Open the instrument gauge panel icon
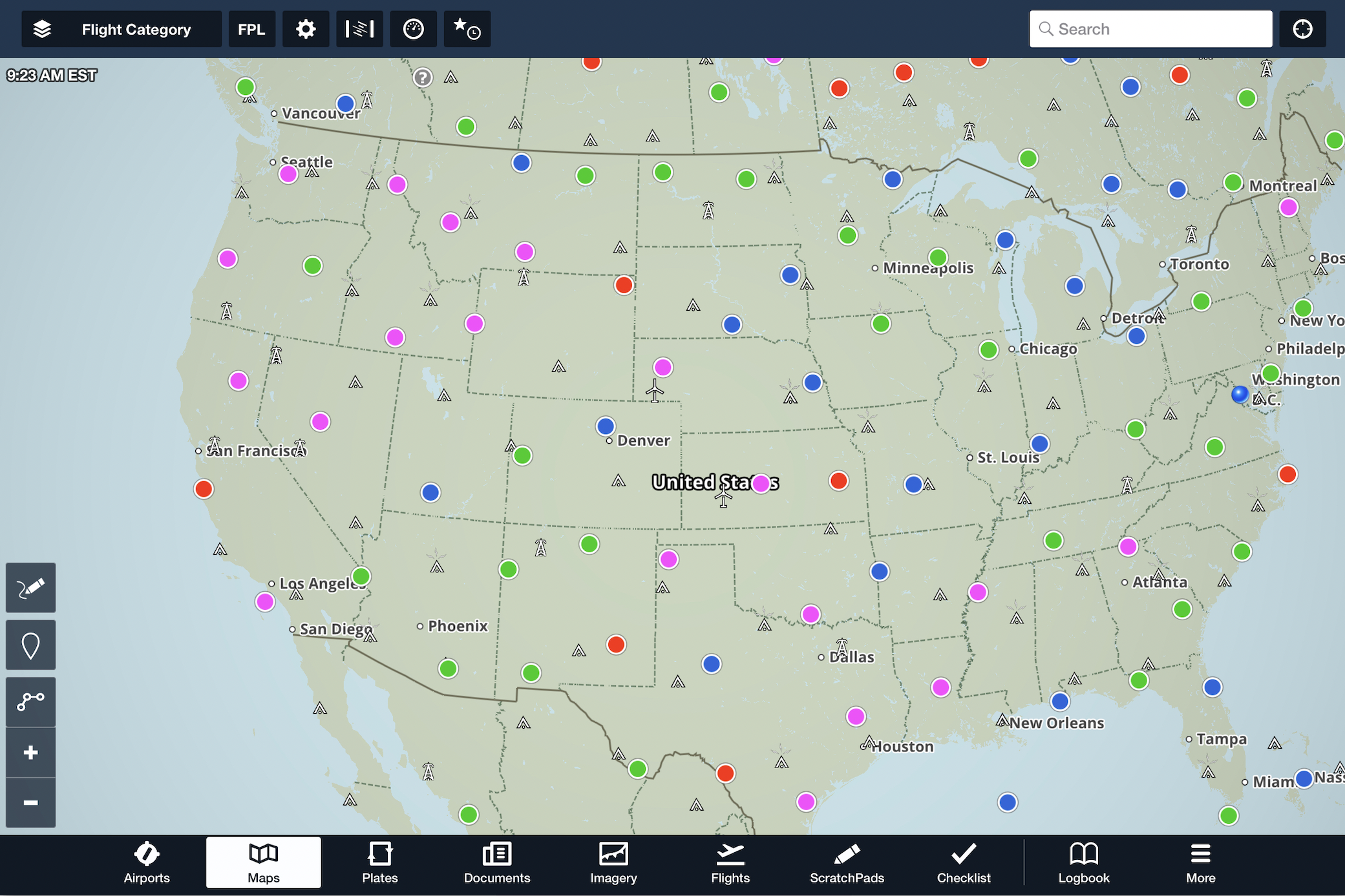The height and width of the screenshot is (896, 1345). point(413,29)
